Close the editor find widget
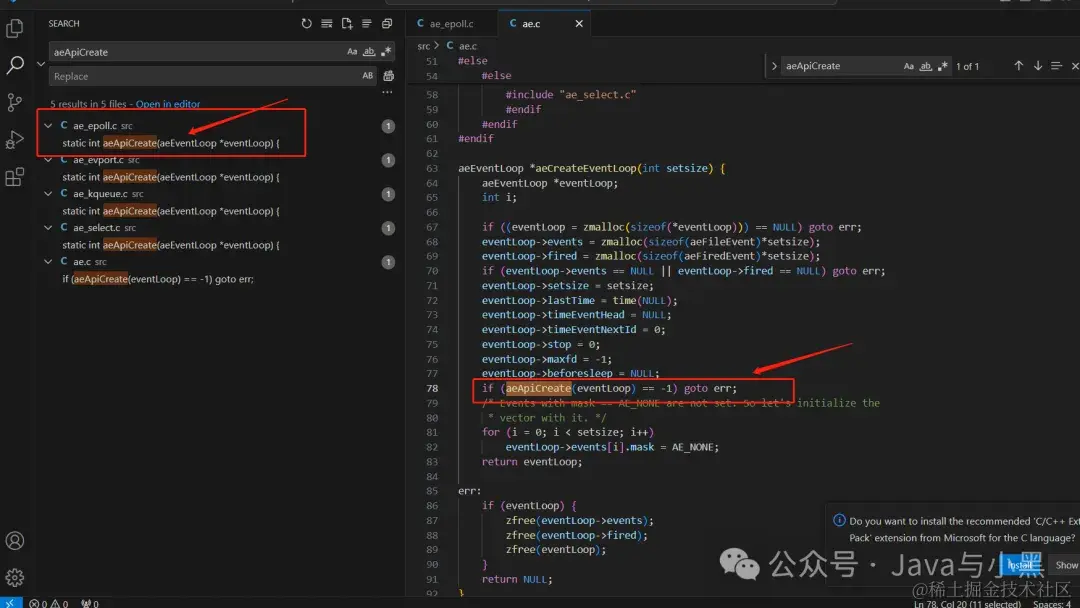Image resolution: width=1080 pixels, height=608 pixels. coord(1074,65)
